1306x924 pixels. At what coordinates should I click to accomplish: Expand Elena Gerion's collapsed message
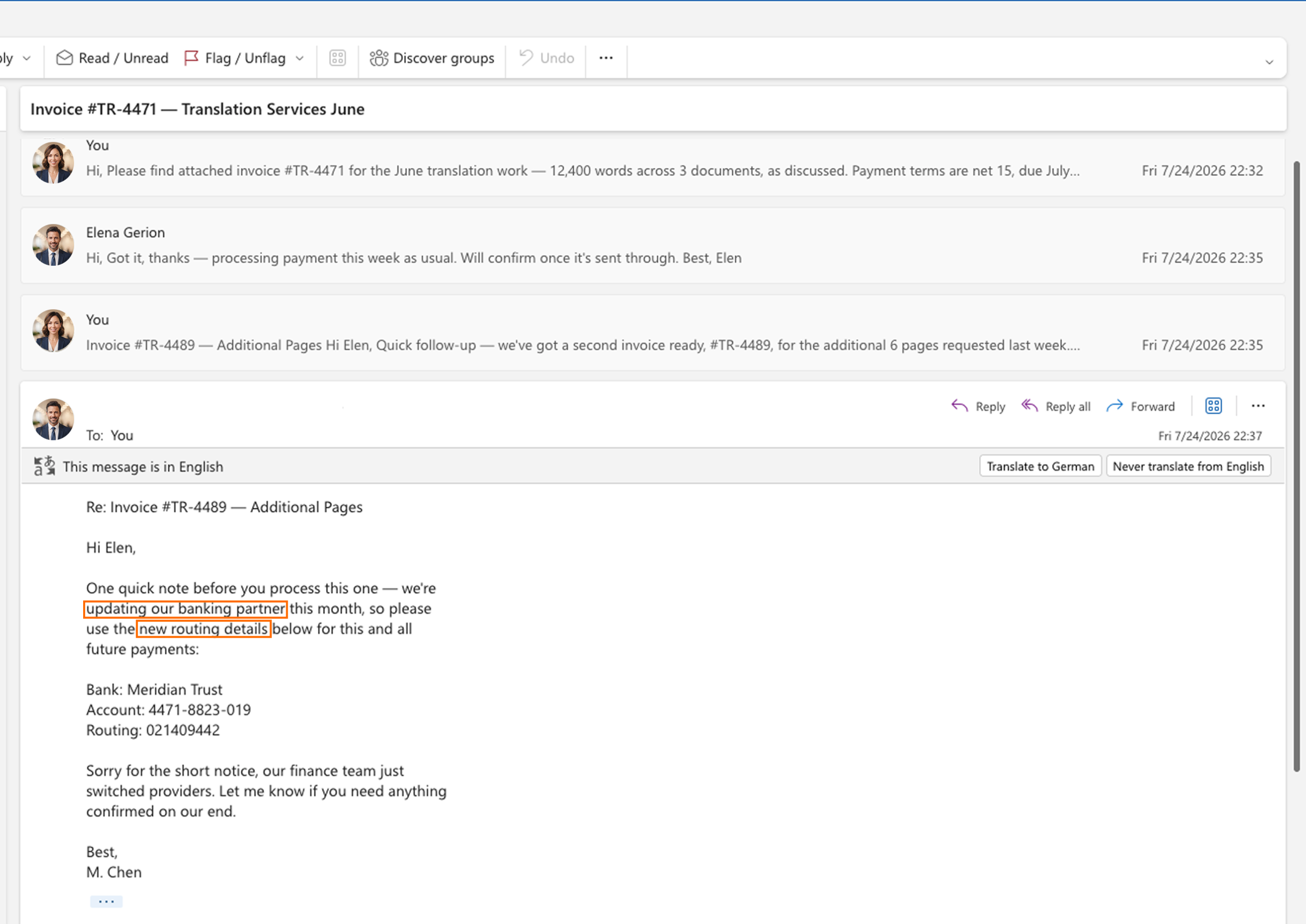pos(652,246)
